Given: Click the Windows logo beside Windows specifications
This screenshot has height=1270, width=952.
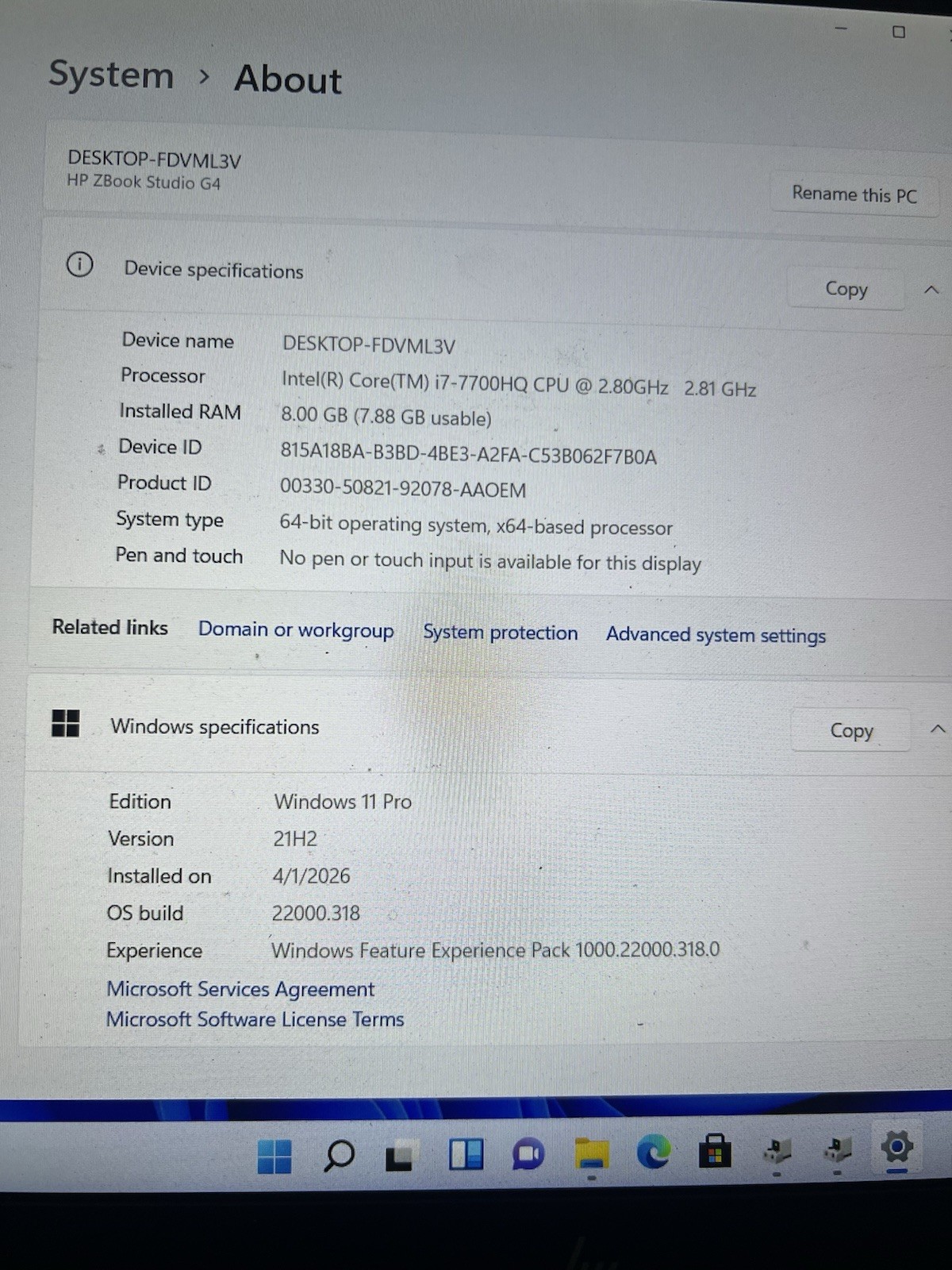Looking at the screenshot, I should pos(65,723).
